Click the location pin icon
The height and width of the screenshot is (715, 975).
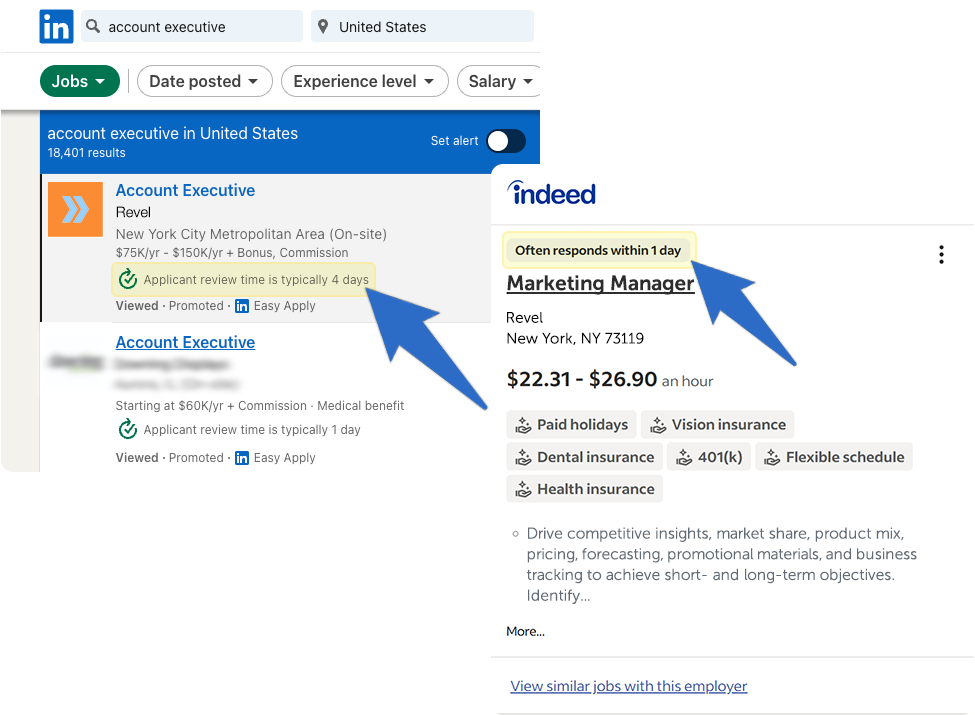323,27
